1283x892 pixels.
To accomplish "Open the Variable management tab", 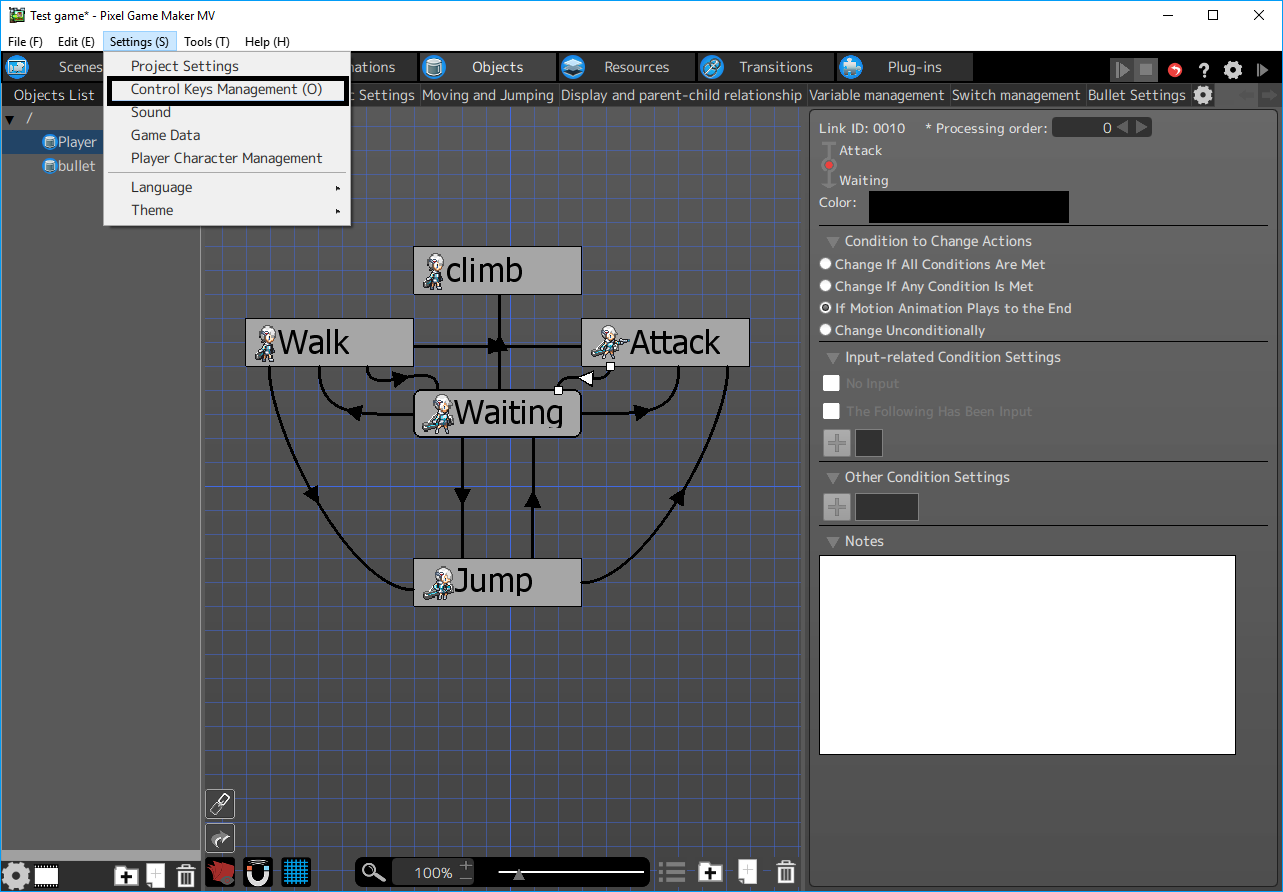I will [x=876, y=95].
